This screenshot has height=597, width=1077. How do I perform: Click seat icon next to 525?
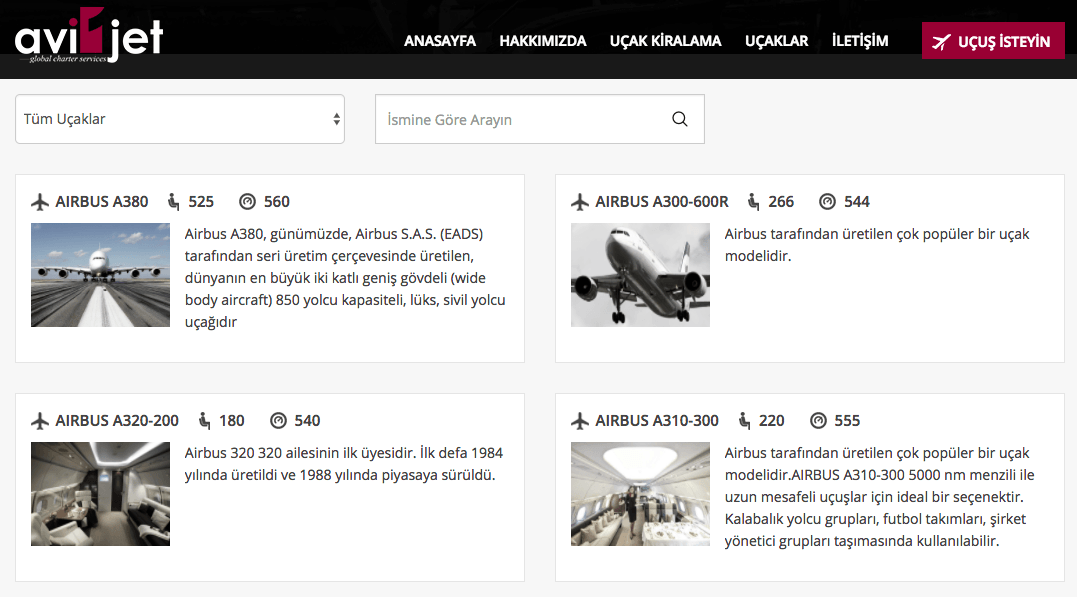(x=174, y=202)
